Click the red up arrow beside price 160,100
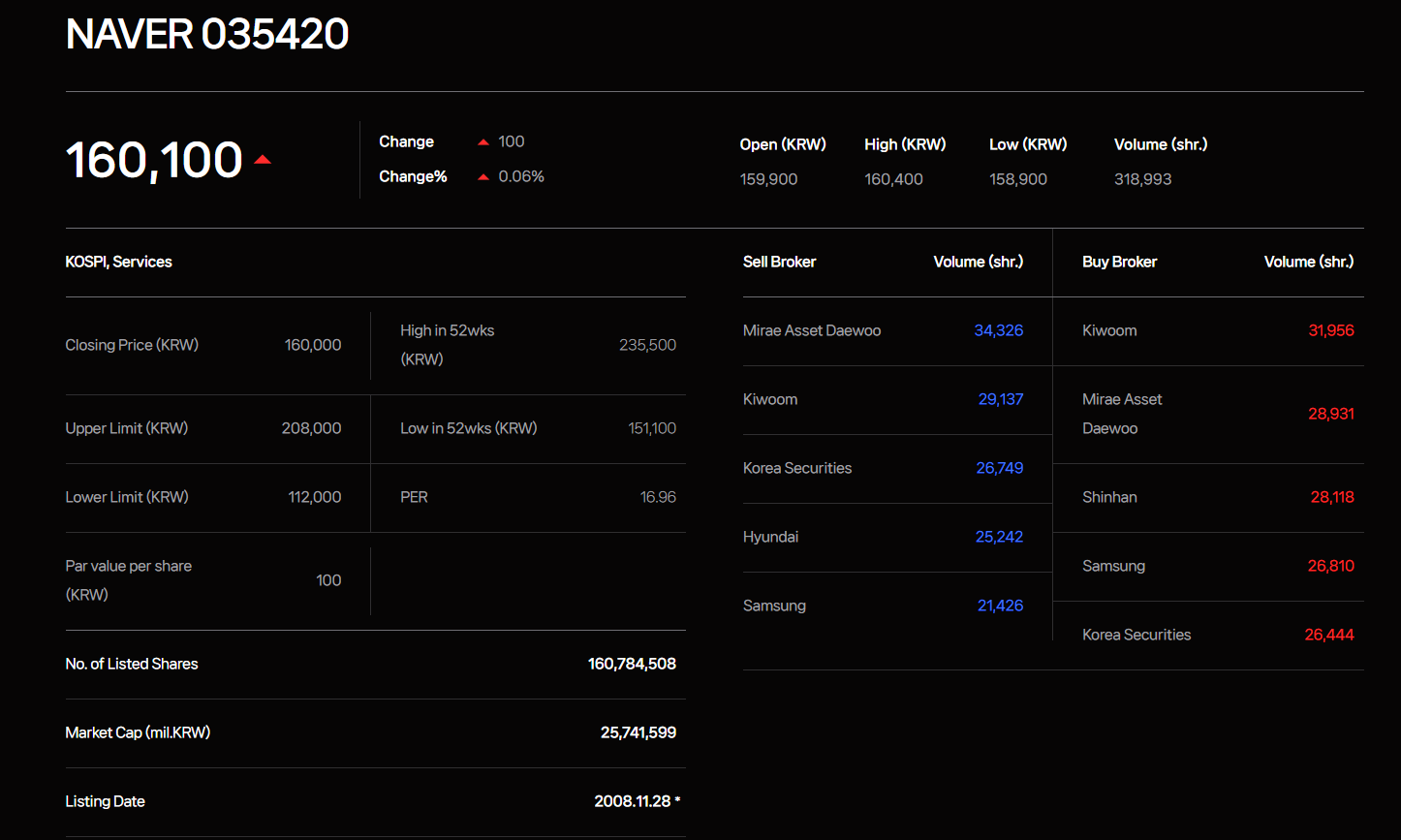This screenshot has height=840, width=1401. tap(263, 160)
